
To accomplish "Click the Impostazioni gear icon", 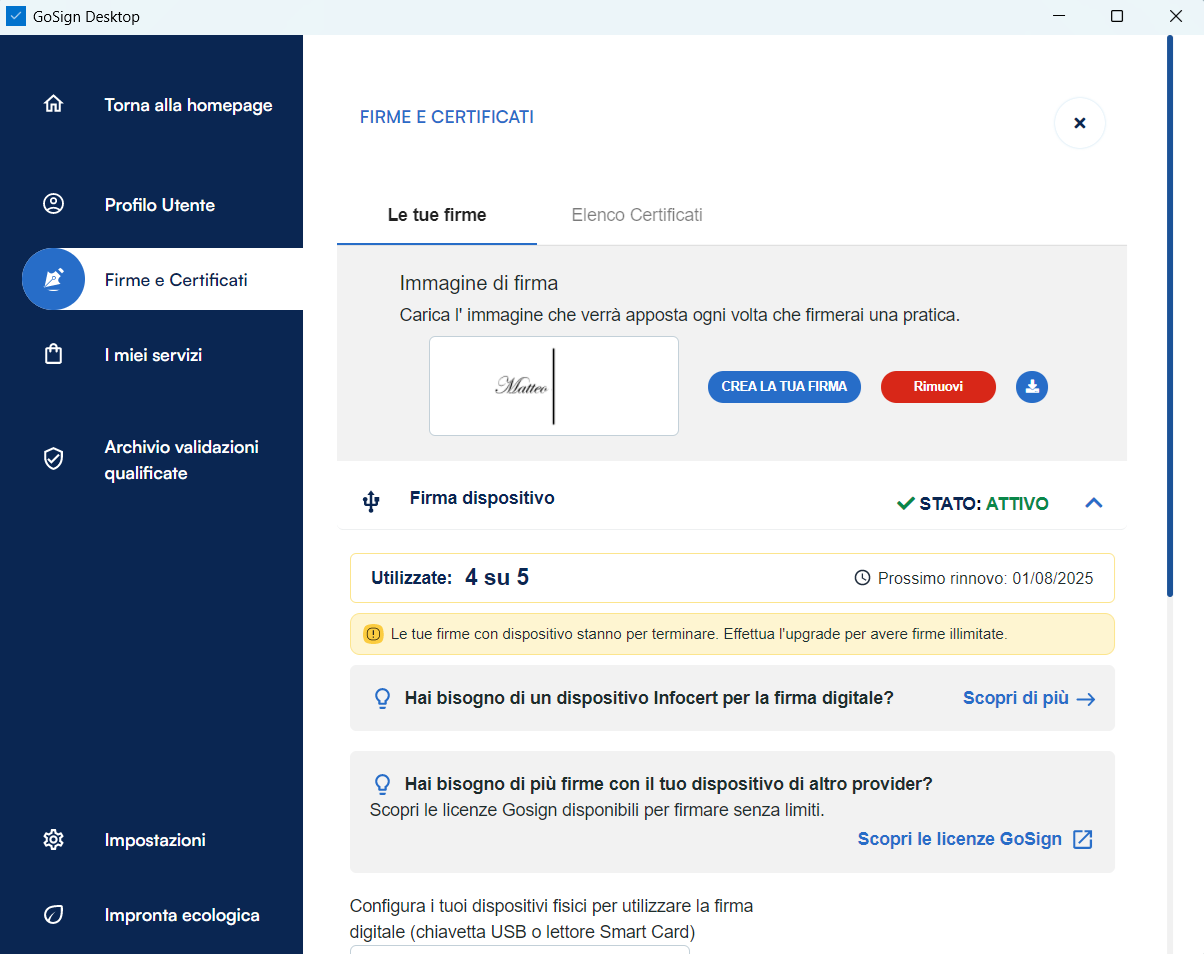I will pyautogui.click(x=54, y=840).
